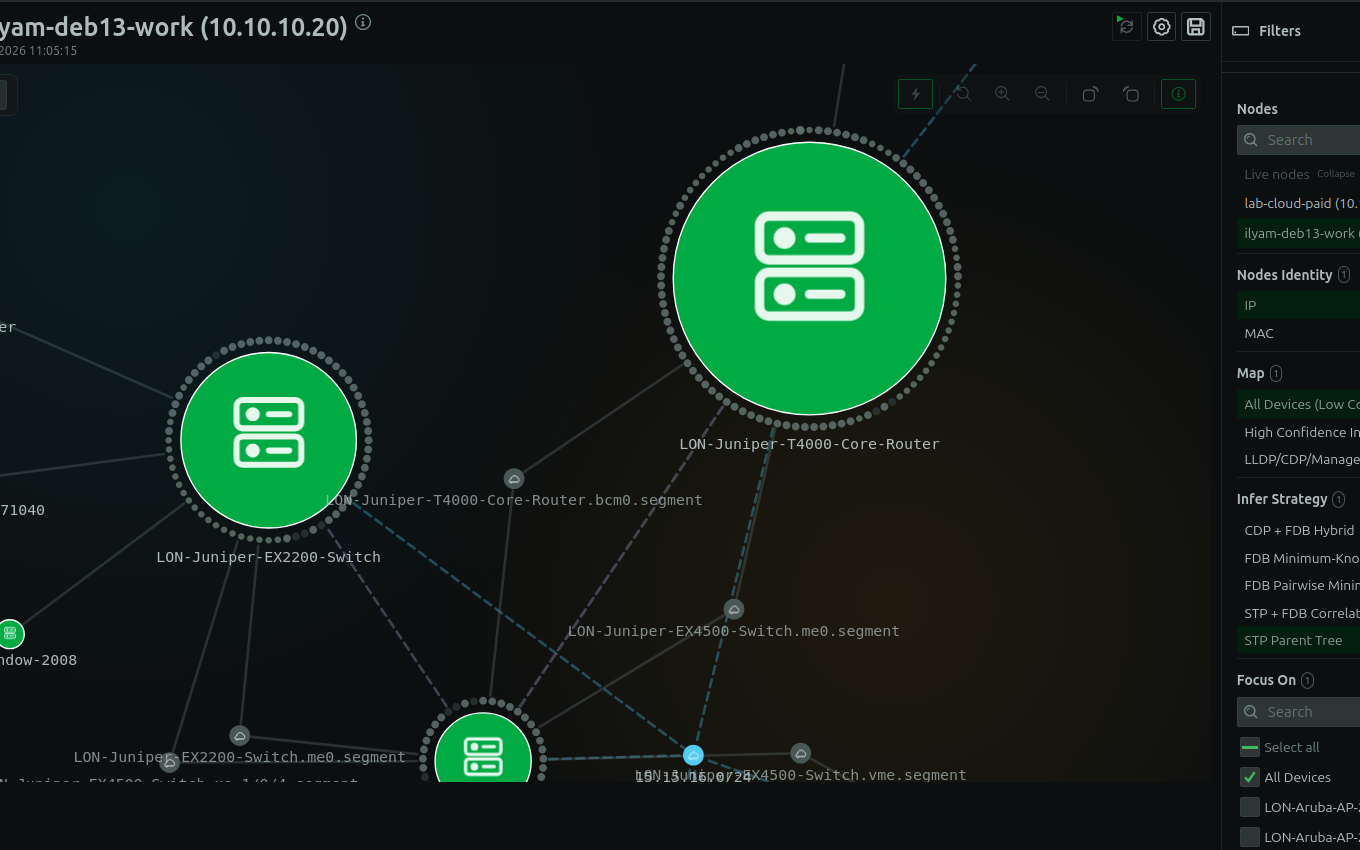Click the Map filter count badge
The image size is (1360, 850).
coord(1276,373)
